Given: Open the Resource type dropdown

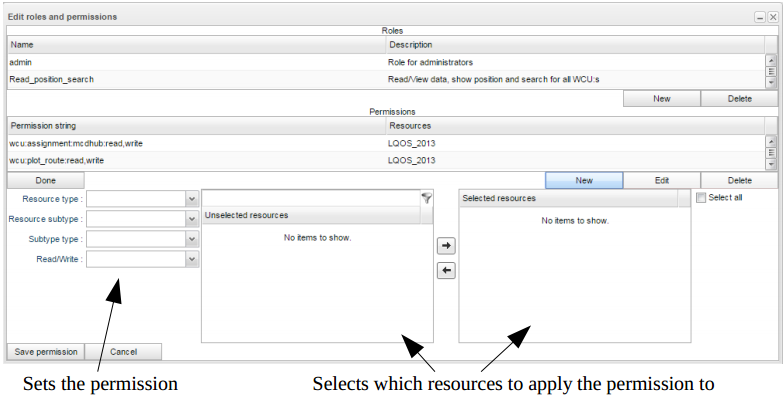Looking at the screenshot, I should pyautogui.click(x=192, y=199).
